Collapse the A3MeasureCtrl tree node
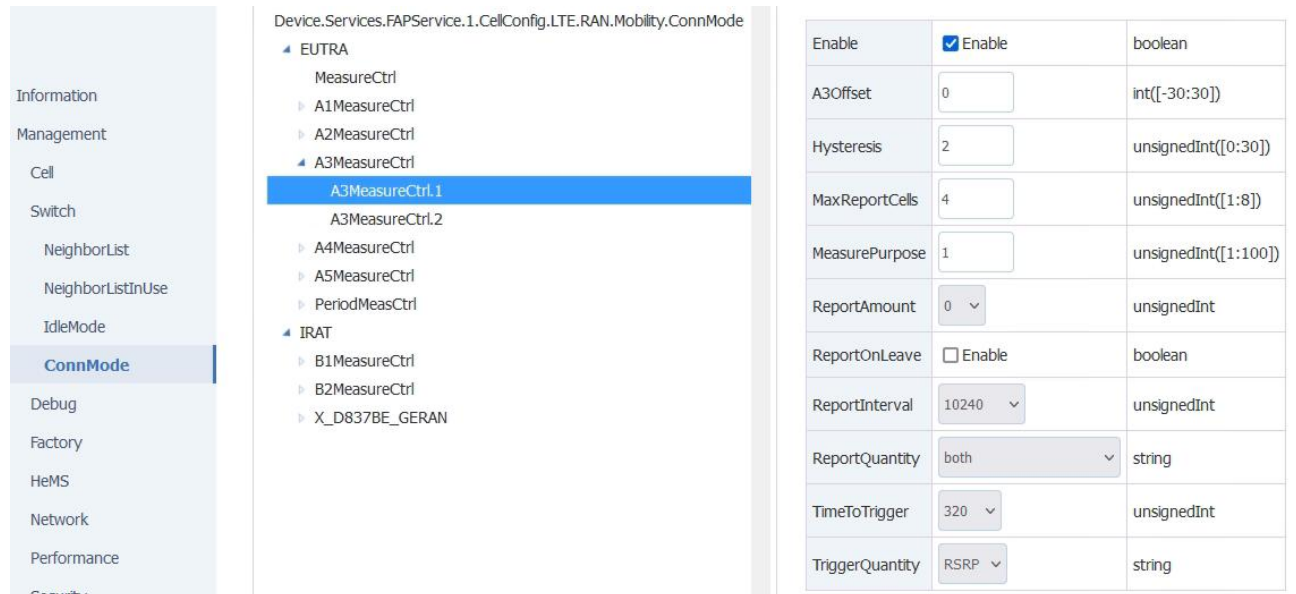Screen dimensions: 1296x594 302,162
